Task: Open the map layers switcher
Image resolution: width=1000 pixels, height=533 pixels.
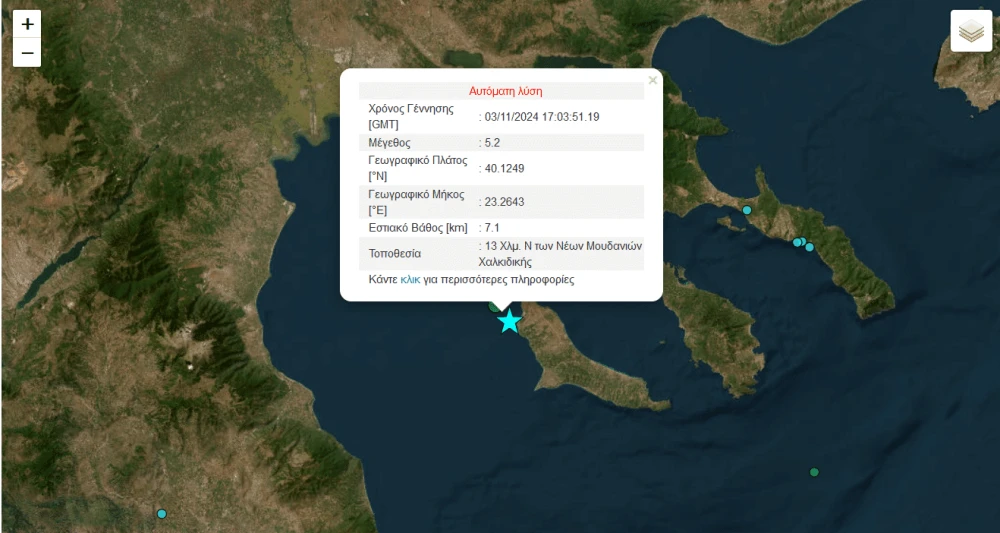Action: [971, 31]
